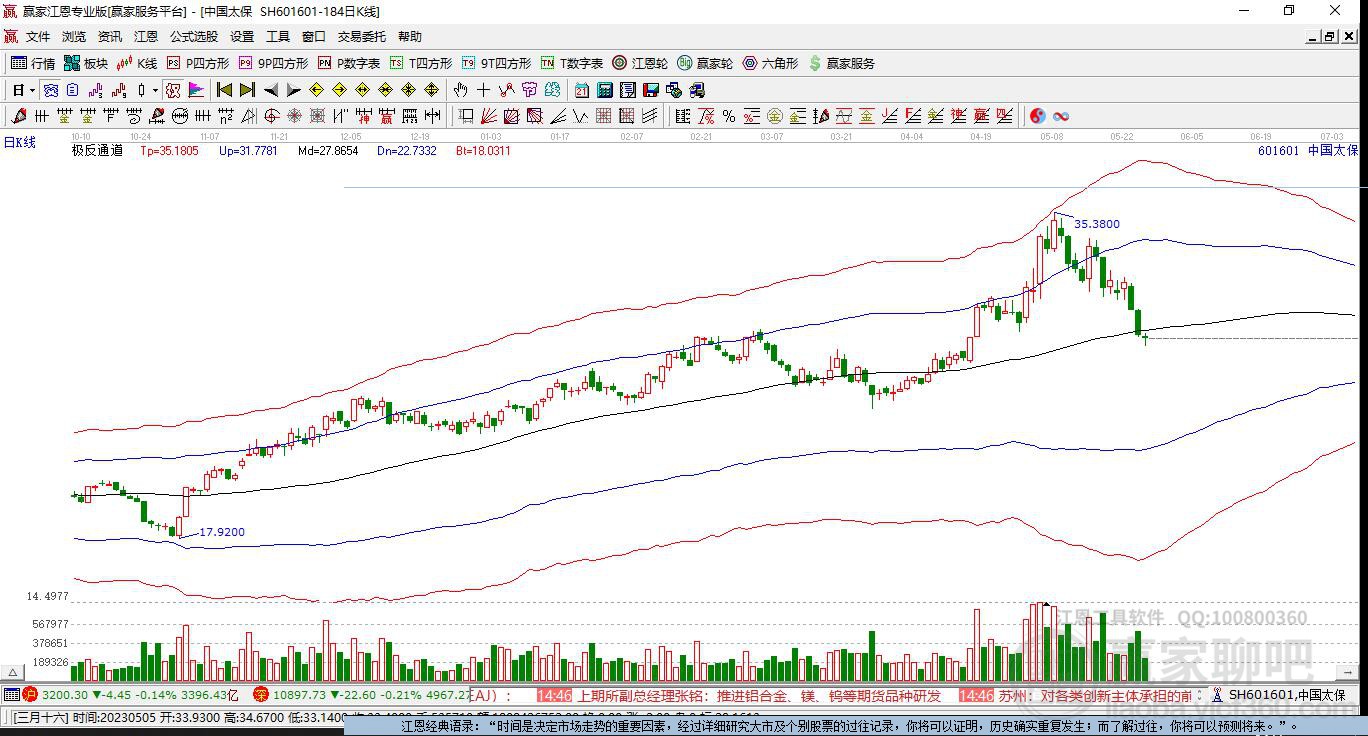This screenshot has height=736, width=1368.
Task: Click the red-blue yin-yang icon
Action: coord(1037,116)
